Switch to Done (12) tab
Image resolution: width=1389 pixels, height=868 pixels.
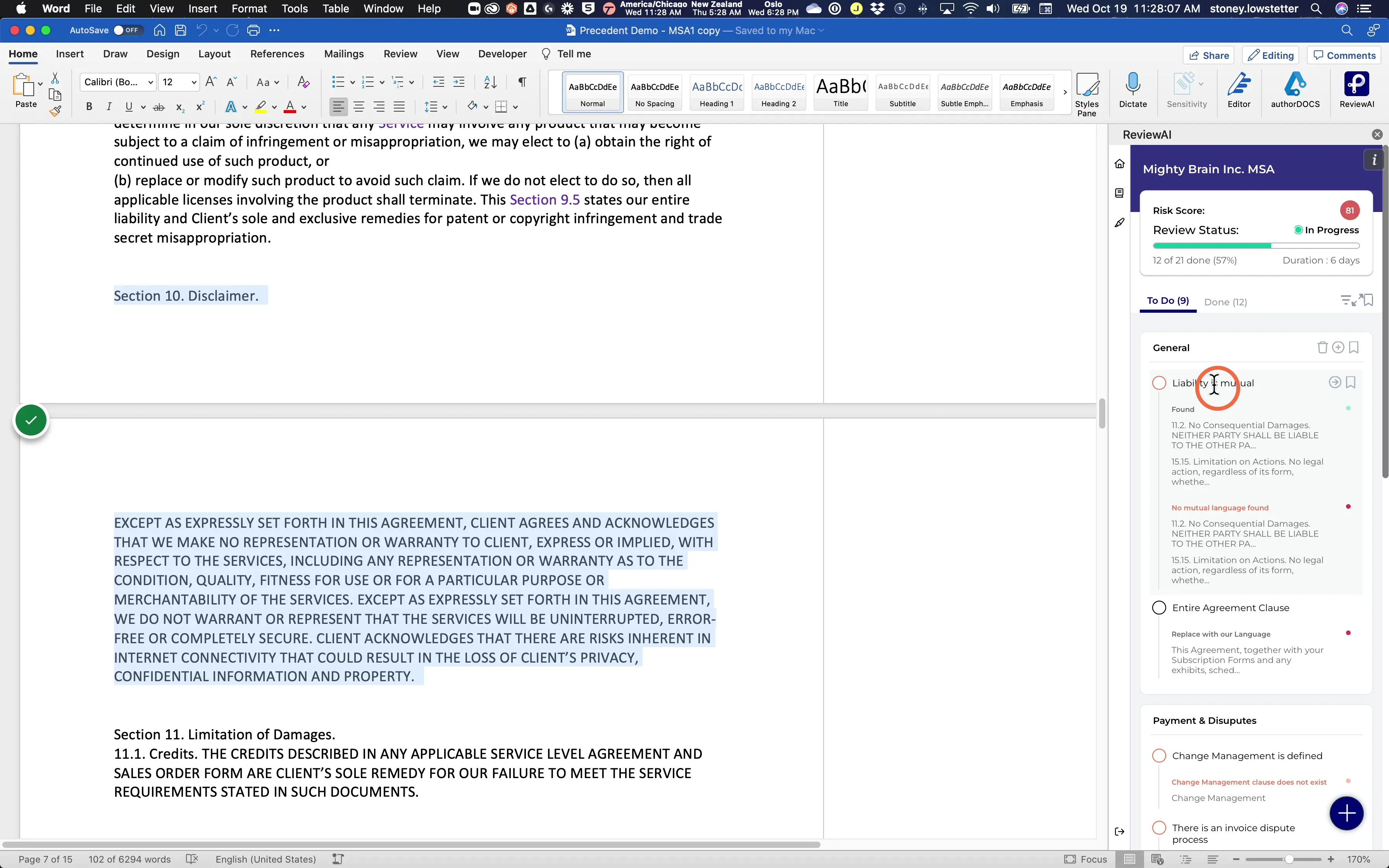pyautogui.click(x=1225, y=302)
